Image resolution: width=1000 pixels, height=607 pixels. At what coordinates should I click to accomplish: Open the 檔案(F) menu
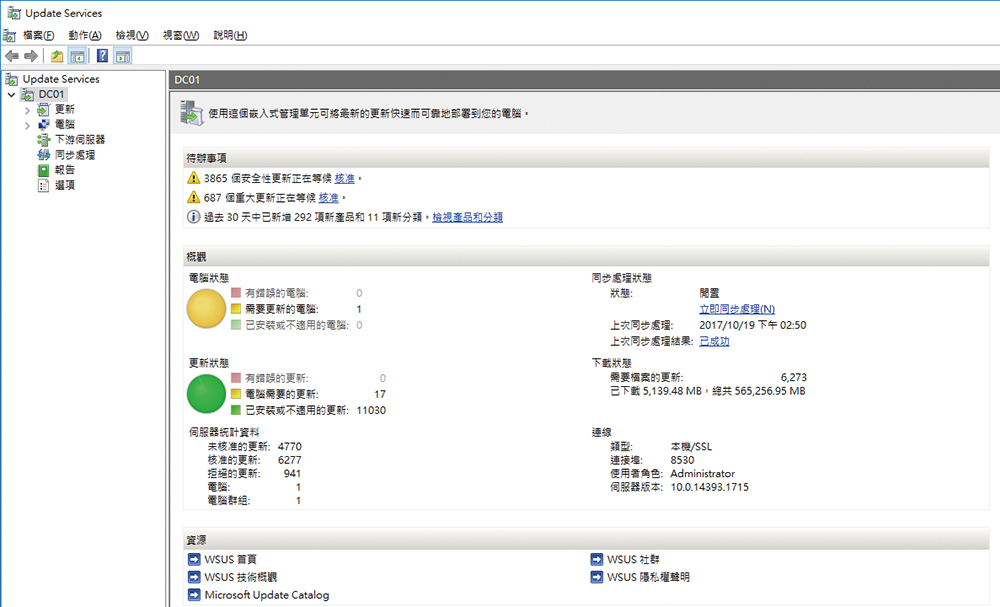pyautogui.click(x=38, y=35)
